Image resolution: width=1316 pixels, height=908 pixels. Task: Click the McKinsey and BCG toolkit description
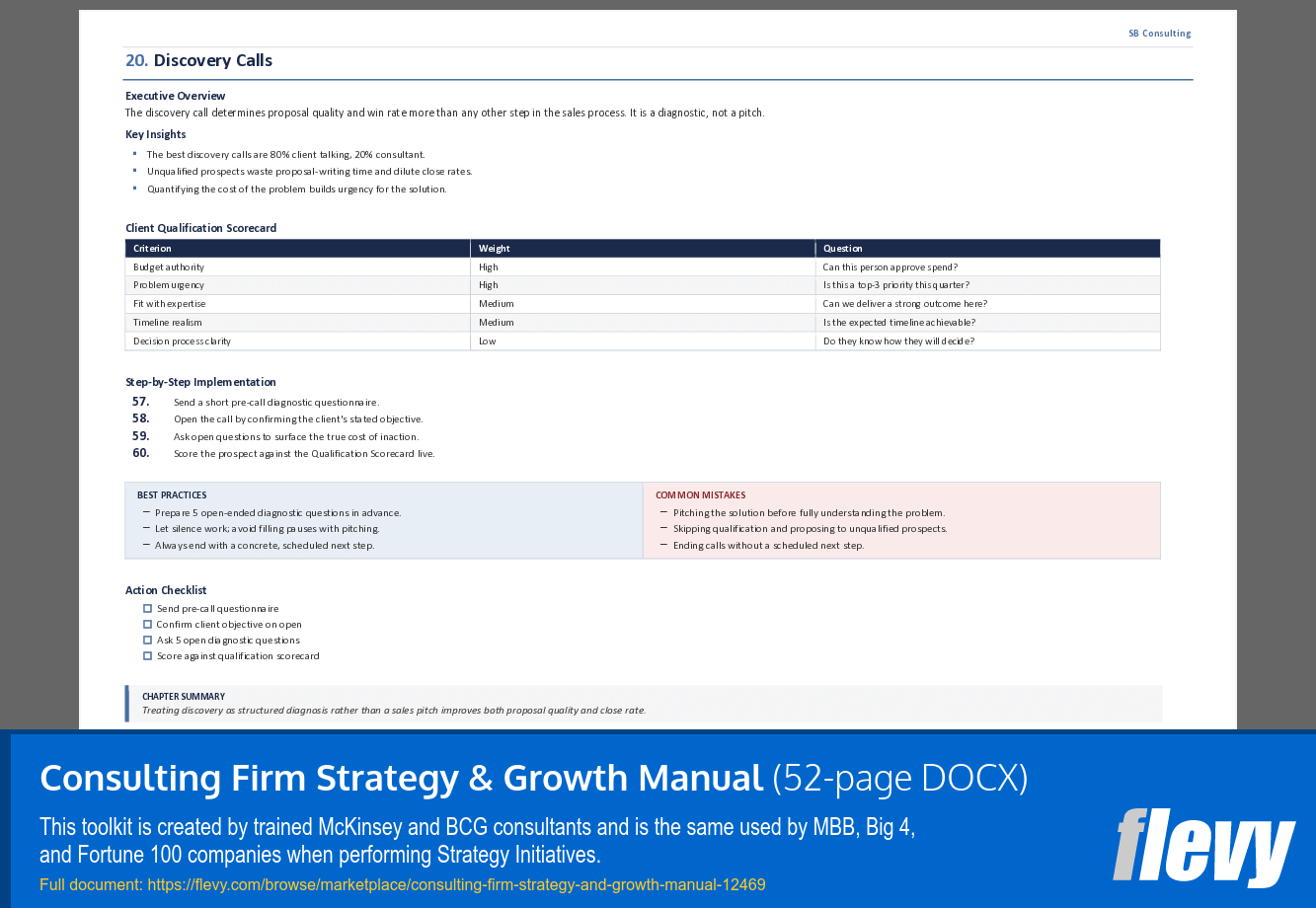tap(477, 841)
